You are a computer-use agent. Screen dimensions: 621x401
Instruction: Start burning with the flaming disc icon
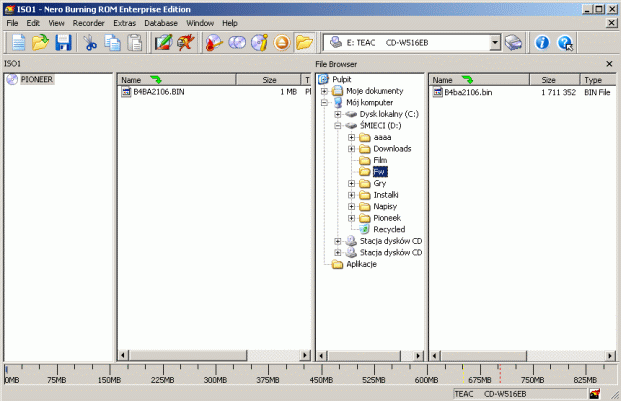[214, 42]
